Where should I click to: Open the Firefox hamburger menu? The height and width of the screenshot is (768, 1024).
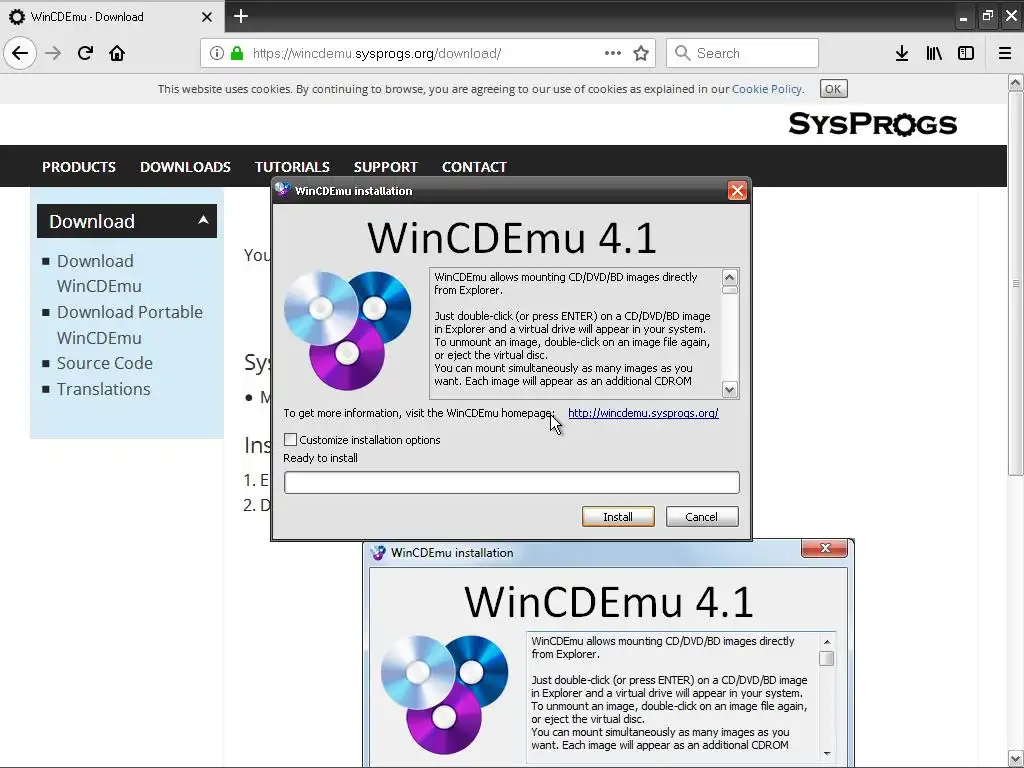[1005, 53]
